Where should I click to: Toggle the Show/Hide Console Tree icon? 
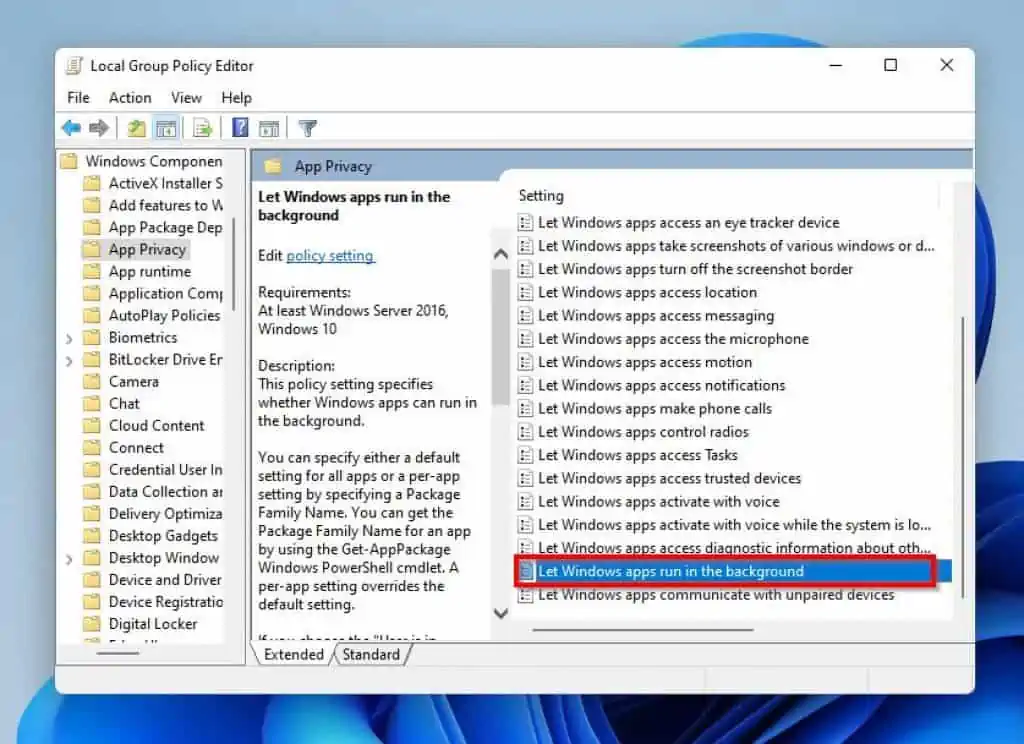[166, 127]
